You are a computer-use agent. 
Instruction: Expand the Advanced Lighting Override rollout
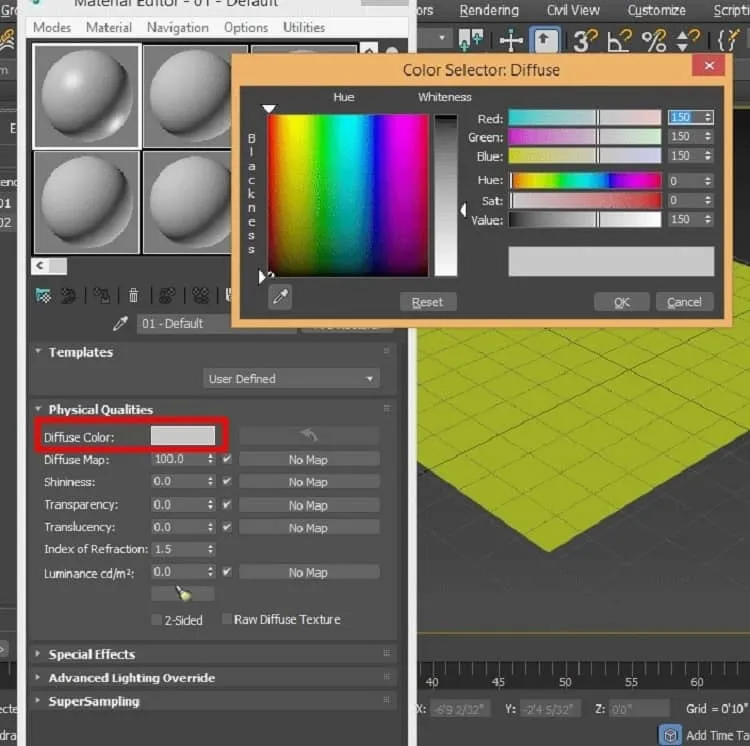tap(132, 678)
